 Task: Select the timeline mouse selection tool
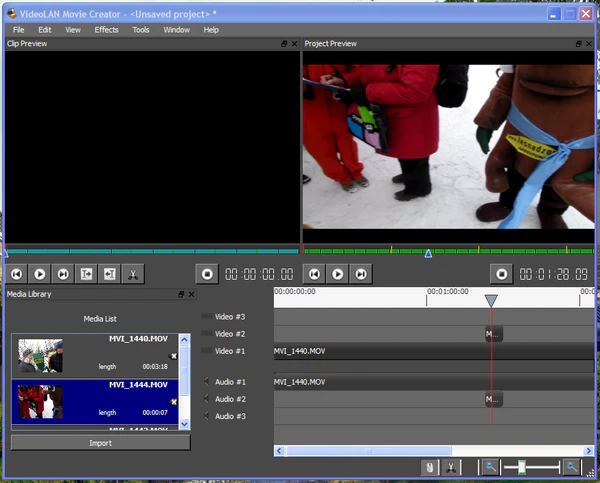pyautogui.click(x=428, y=467)
